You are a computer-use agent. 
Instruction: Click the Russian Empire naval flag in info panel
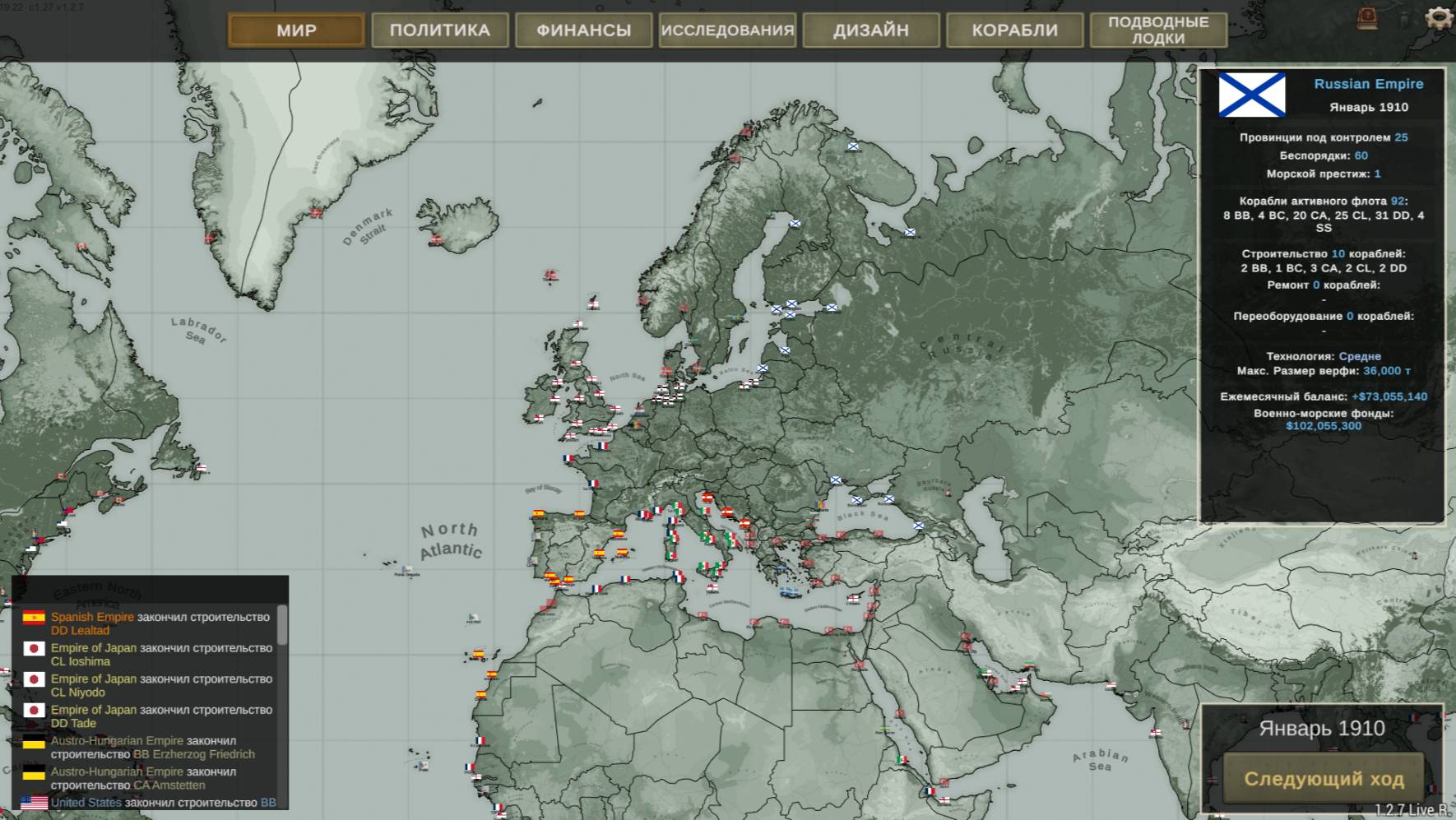[1252, 93]
